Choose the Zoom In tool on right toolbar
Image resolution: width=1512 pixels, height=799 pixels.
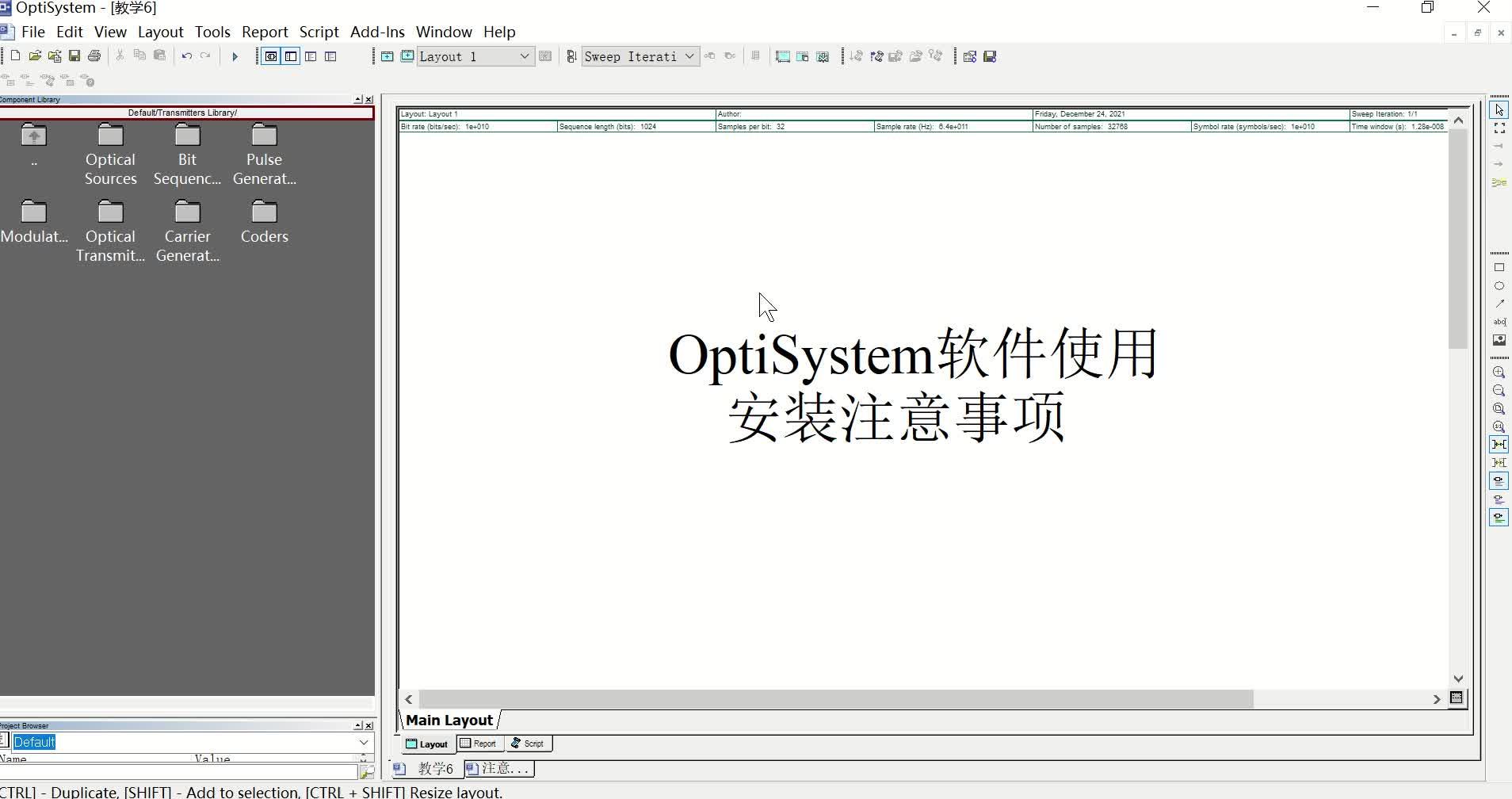pyautogui.click(x=1500, y=372)
